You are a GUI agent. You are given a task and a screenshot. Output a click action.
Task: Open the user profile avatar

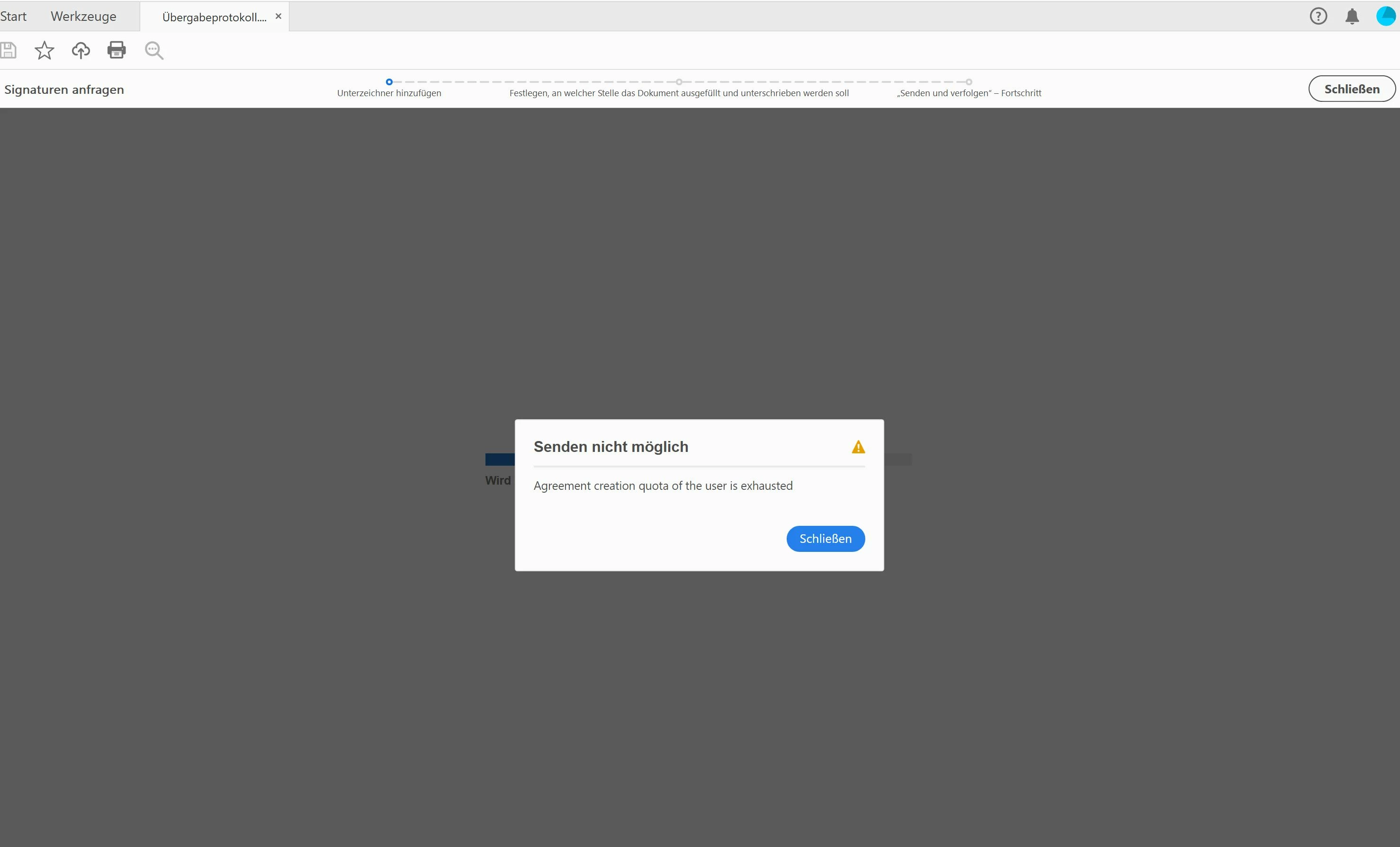(x=1385, y=16)
